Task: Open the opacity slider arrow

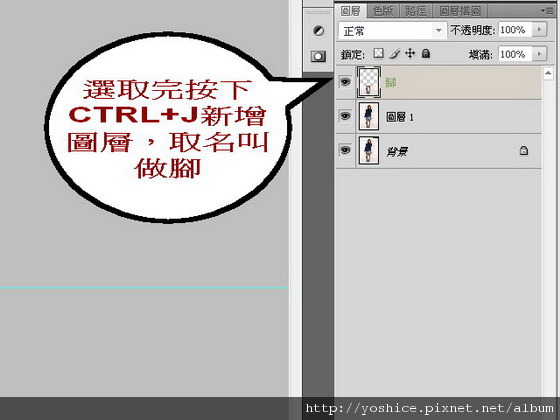Action: (x=540, y=29)
